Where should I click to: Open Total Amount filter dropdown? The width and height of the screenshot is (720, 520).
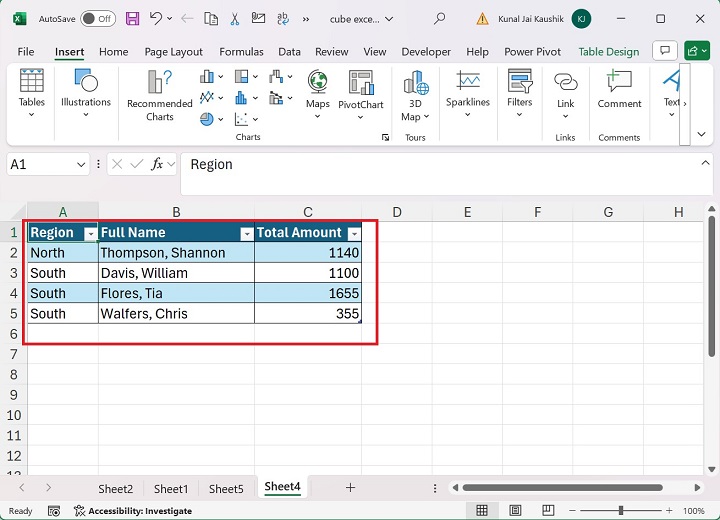[353, 233]
